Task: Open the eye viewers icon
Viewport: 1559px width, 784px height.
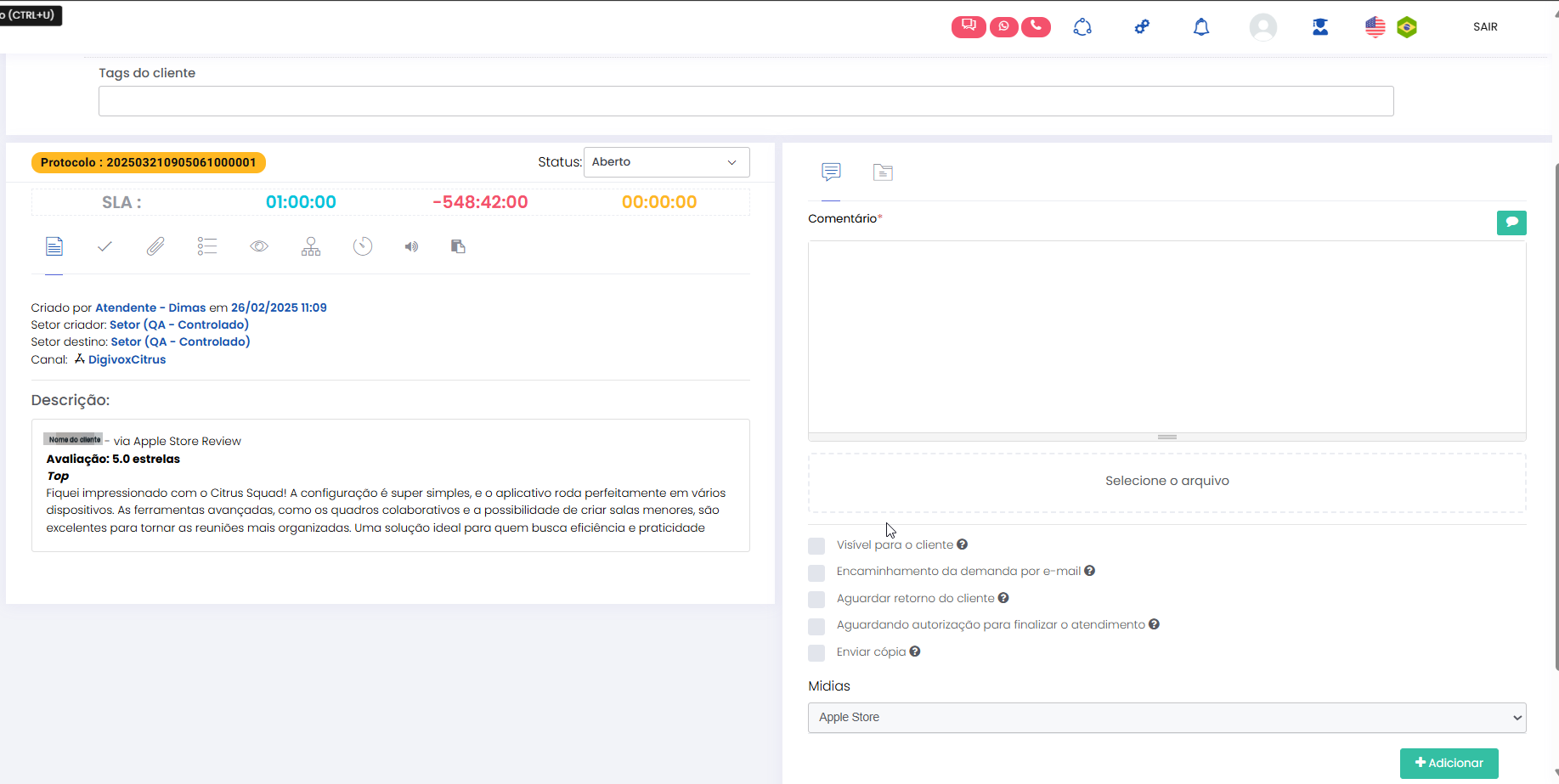Action: 259,246
